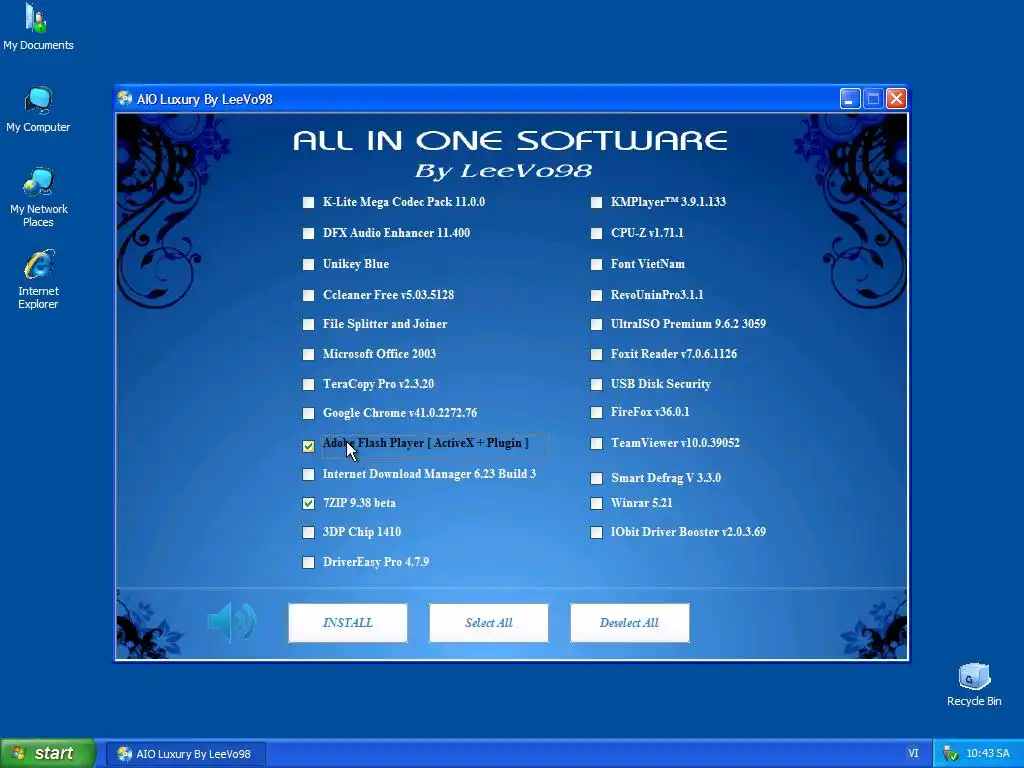Check K-Lite Mega Codec Pack 11.0.0

click(x=308, y=202)
